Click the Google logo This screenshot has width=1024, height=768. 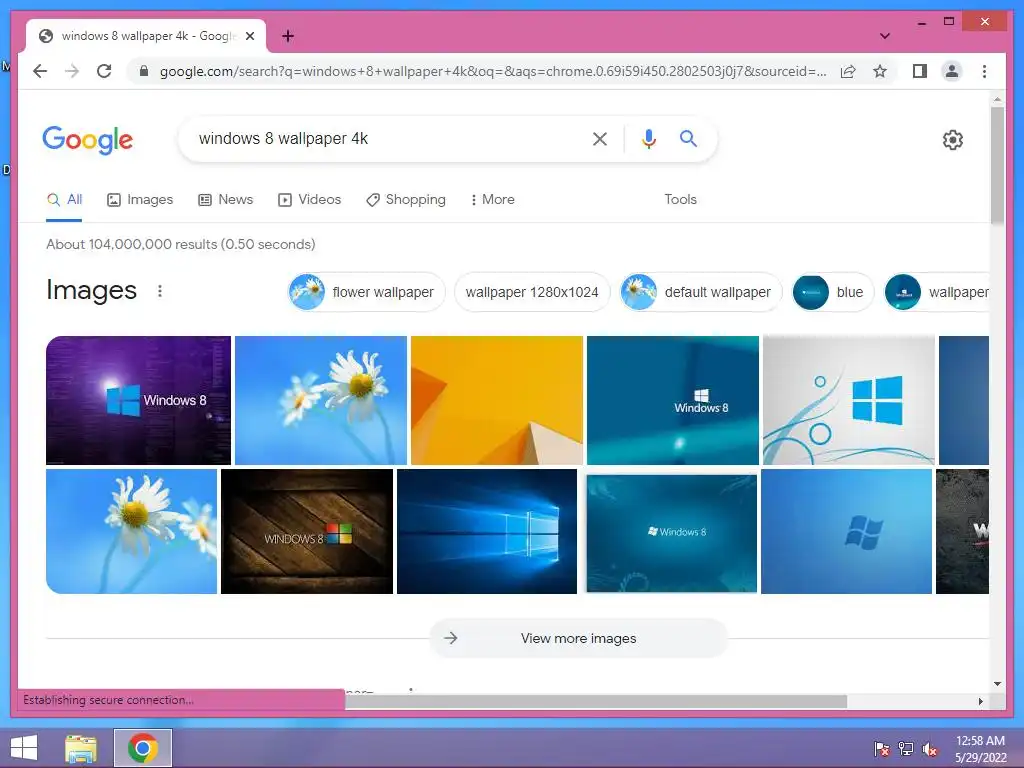click(x=88, y=140)
